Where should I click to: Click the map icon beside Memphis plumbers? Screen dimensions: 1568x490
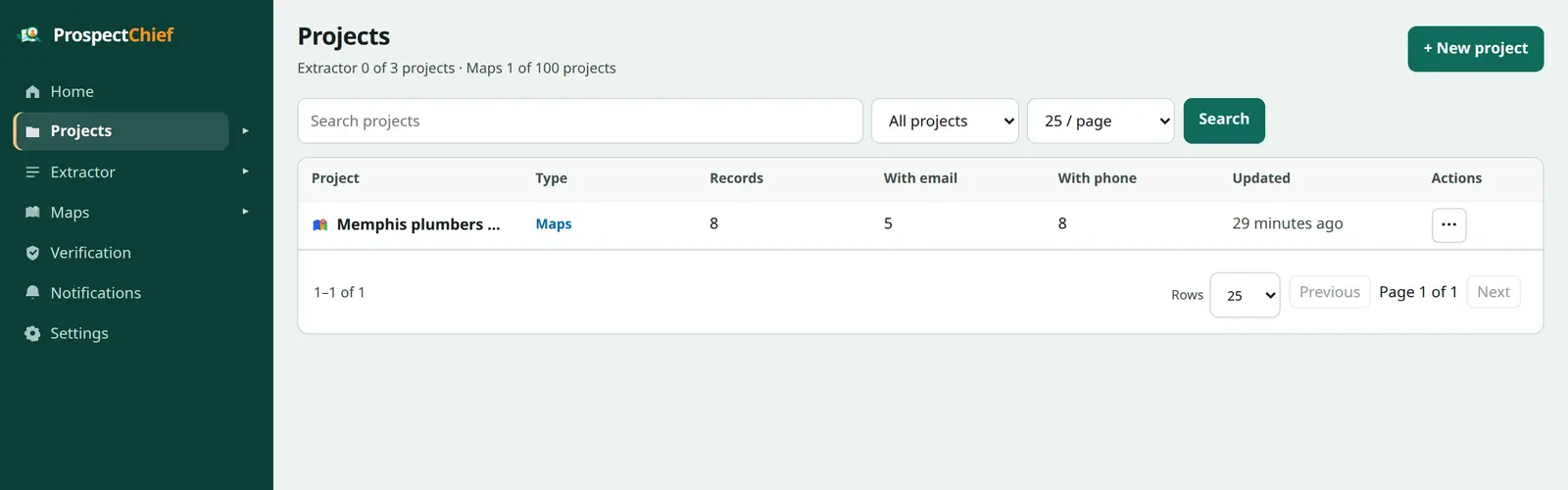(x=319, y=224)
